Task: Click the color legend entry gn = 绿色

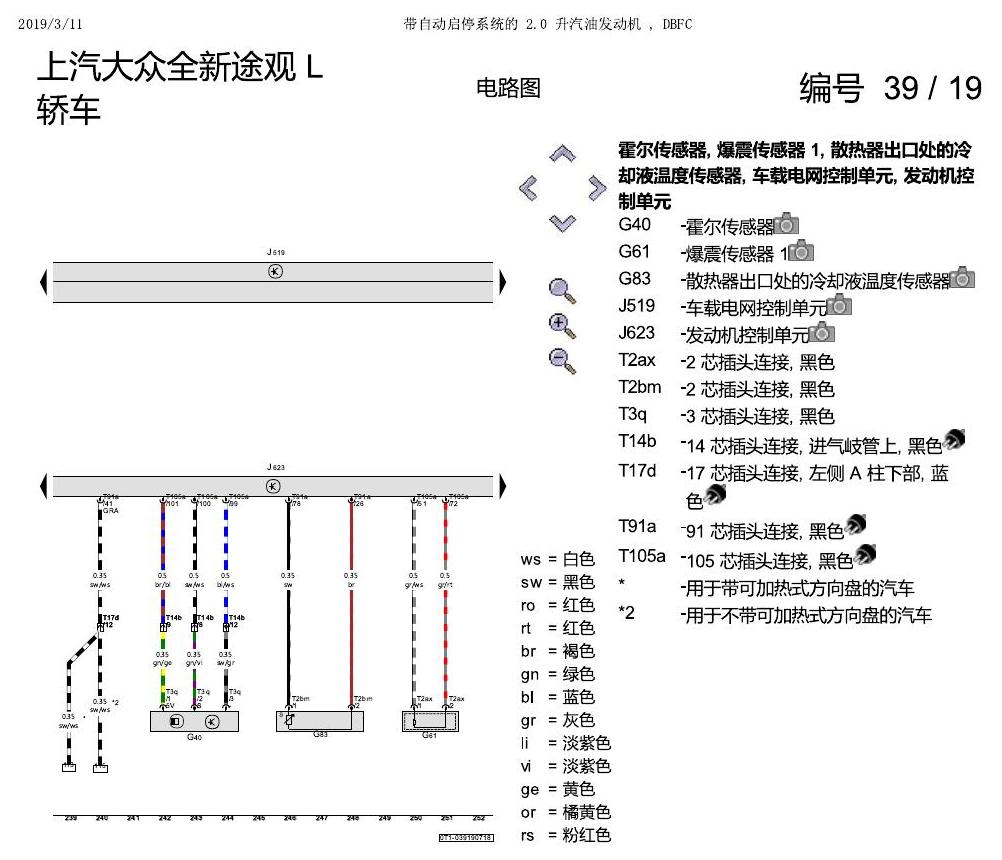Action: (x=557, y=675)
